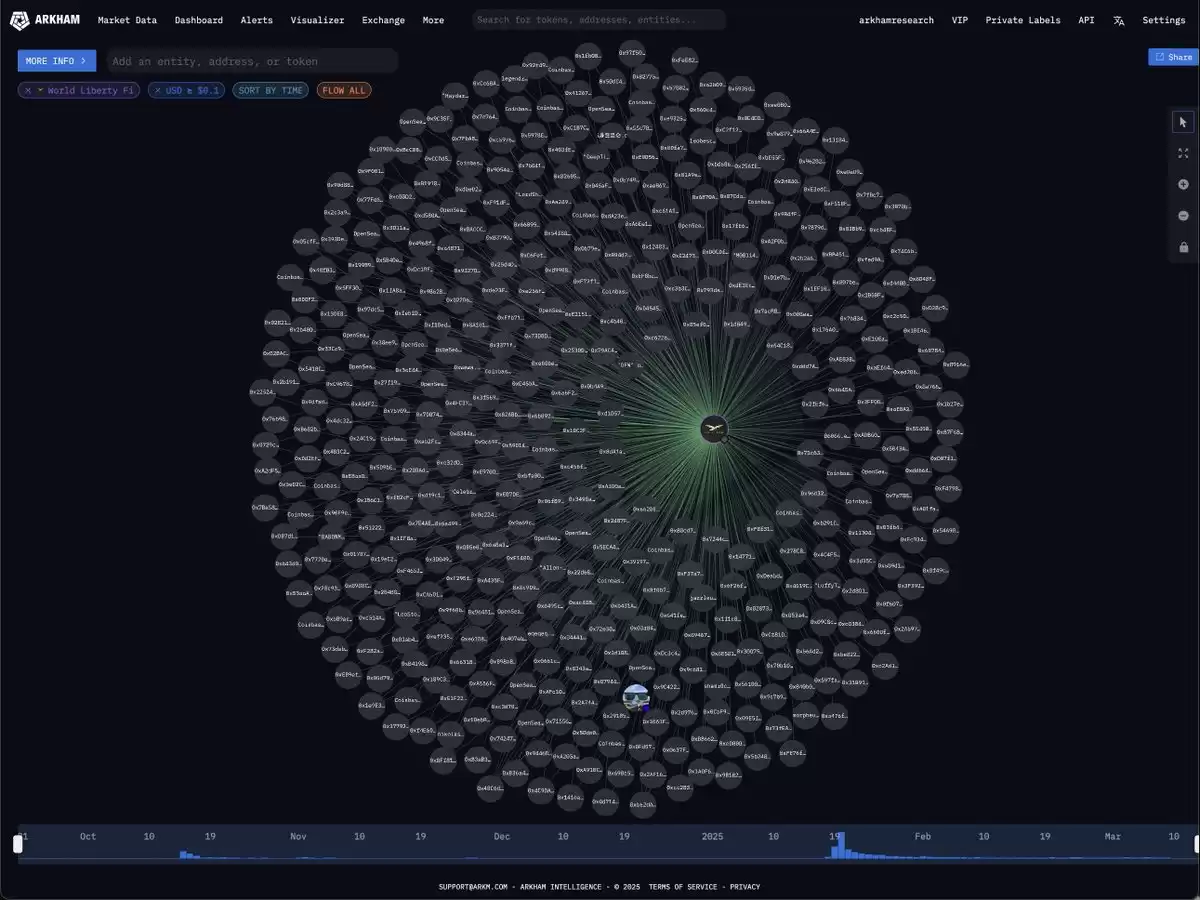The height and width of the screenshot is (900, 1200).
Task: Fit the graph to screen
Action: click(1183, 153)
